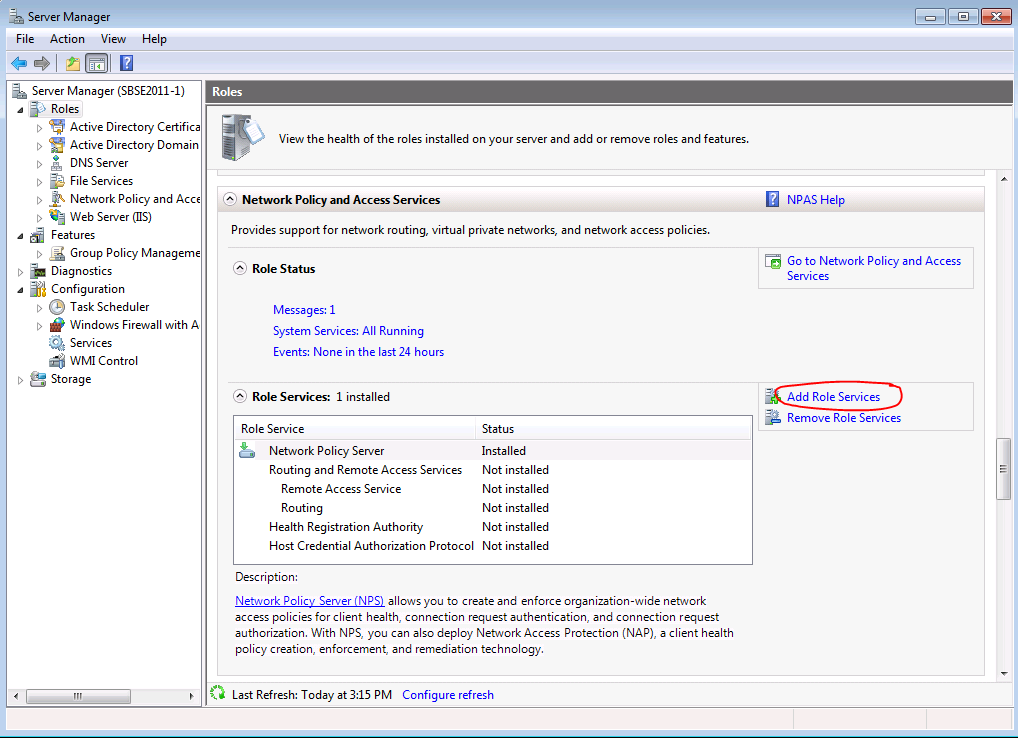Click the Forward arrow toolbar icon

[x=42, y=64]
